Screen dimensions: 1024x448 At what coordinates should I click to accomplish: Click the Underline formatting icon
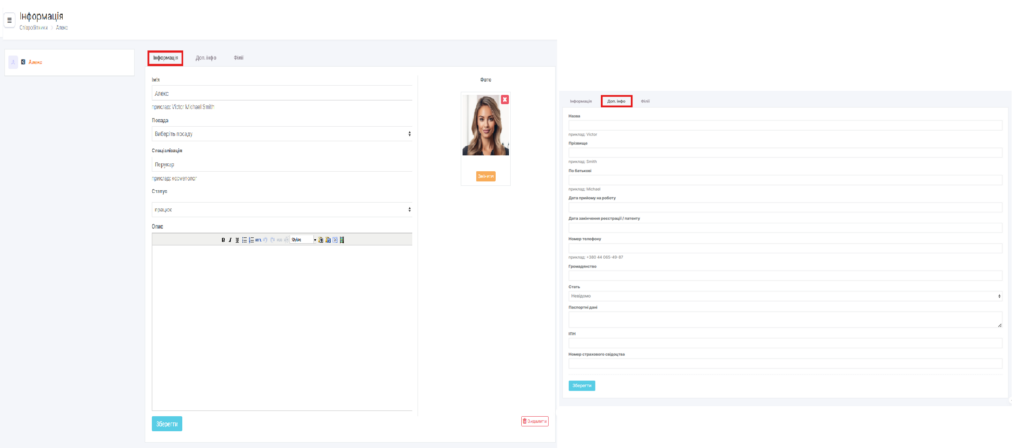pos(237,240)
